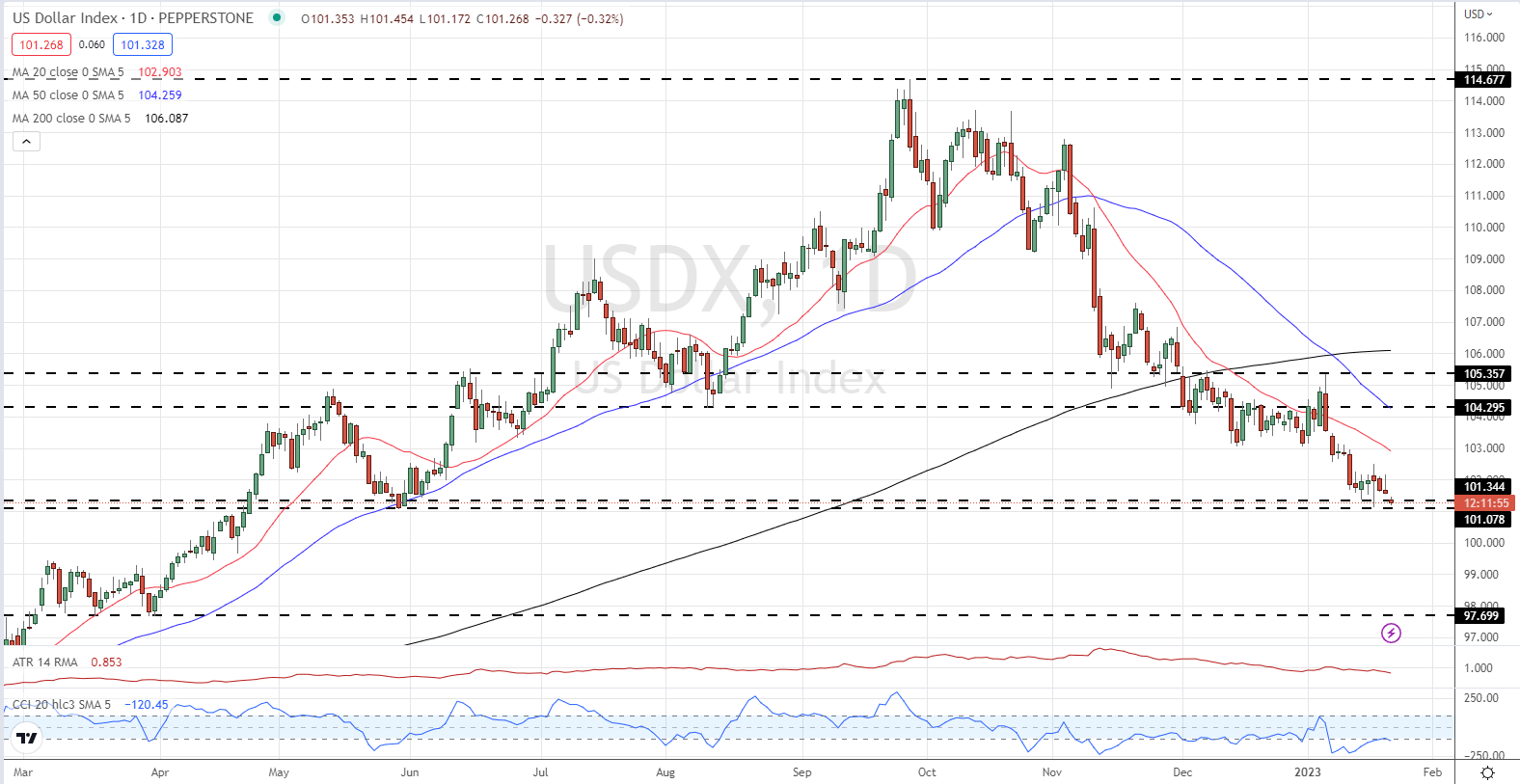1520x784 pixels.
Task: Click the 105.357 price level label
Action: 1483,374
